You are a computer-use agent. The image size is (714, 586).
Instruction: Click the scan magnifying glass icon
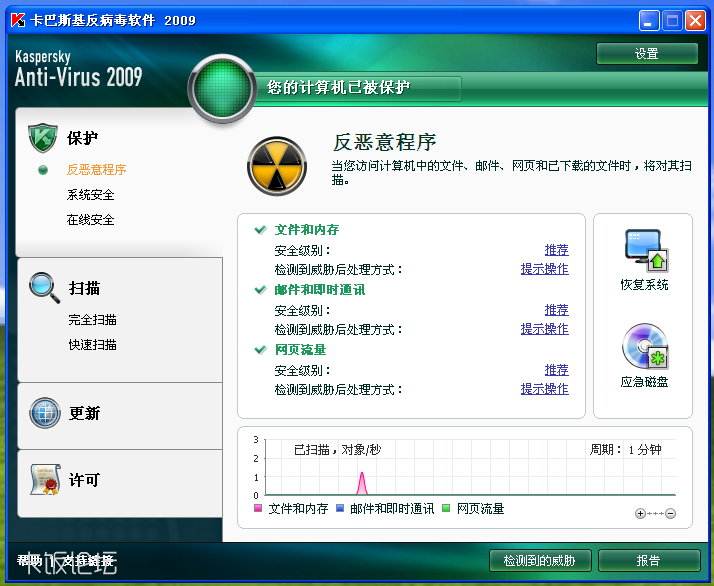point(44,288)
